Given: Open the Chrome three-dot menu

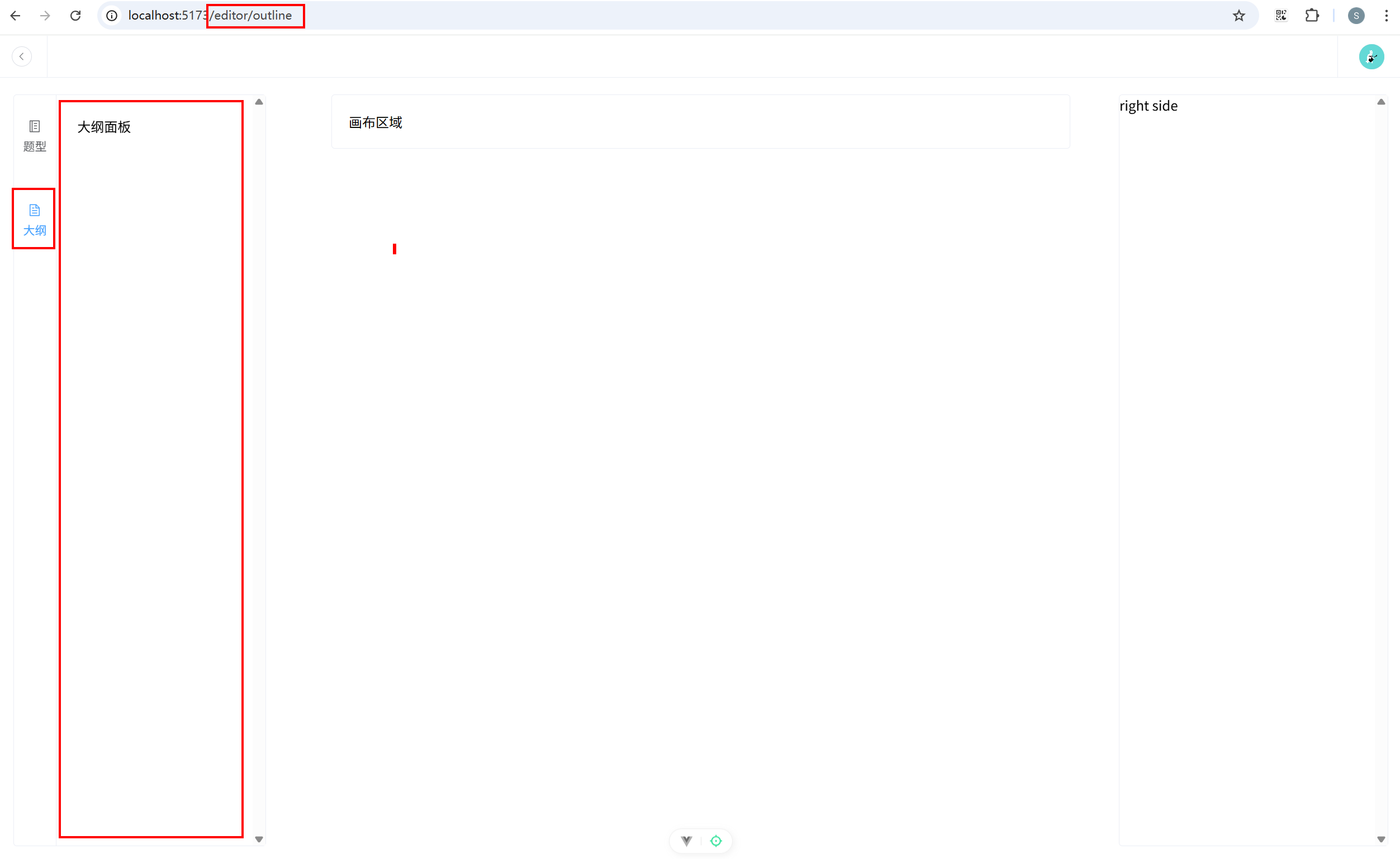Looking at the screenshot, I should [1387, 15].
